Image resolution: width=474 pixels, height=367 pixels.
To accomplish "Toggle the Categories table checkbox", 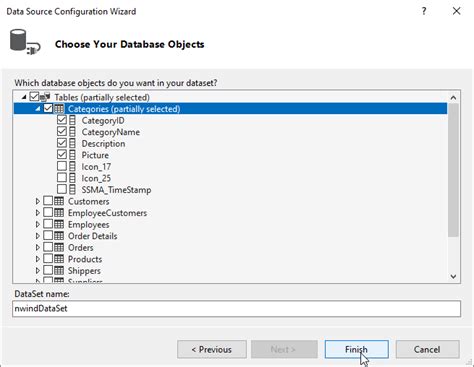I will pyautogui.click(x=48, y=108).
